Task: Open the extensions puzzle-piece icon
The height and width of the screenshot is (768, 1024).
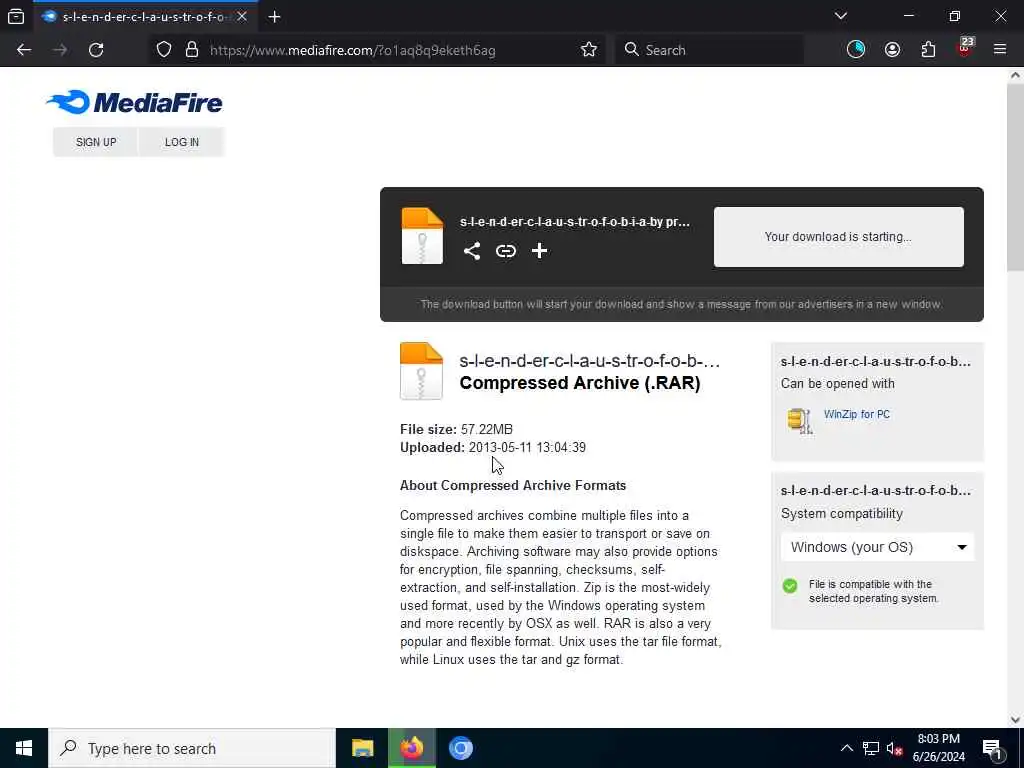Action: (x=929, y=50)
